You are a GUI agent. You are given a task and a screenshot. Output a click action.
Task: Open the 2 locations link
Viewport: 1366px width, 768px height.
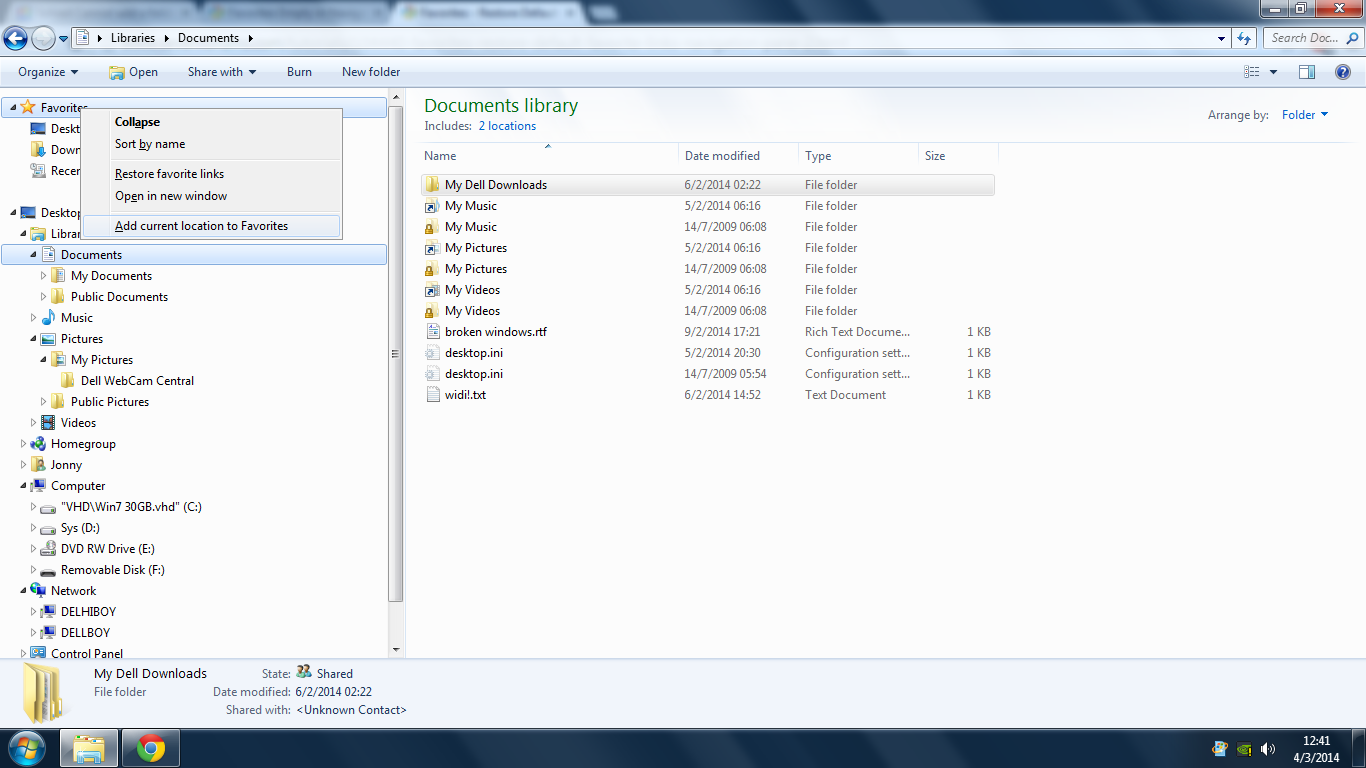click(x=507, y=126)
